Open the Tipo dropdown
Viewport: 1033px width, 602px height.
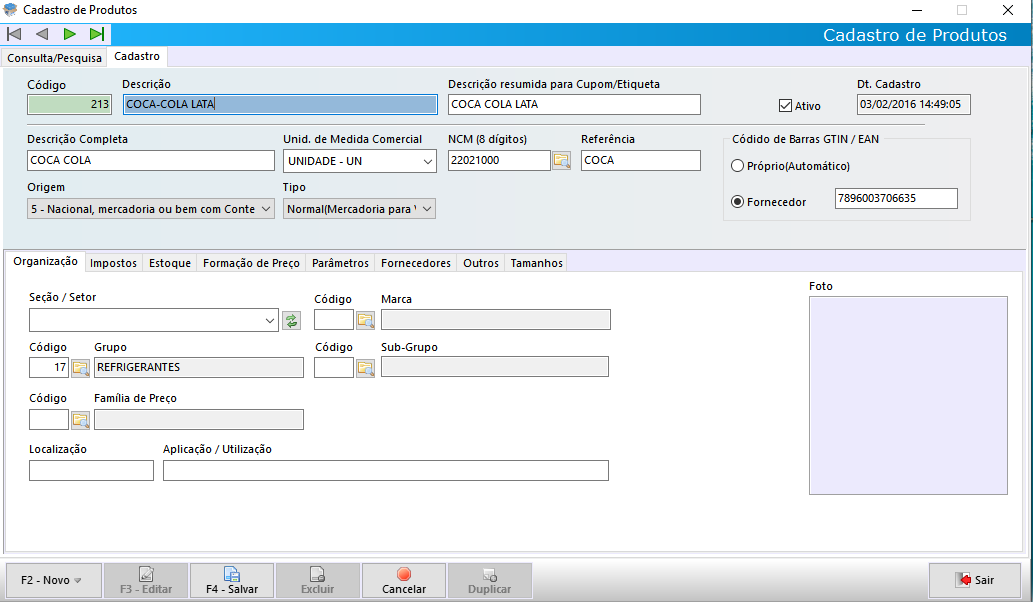427,209
